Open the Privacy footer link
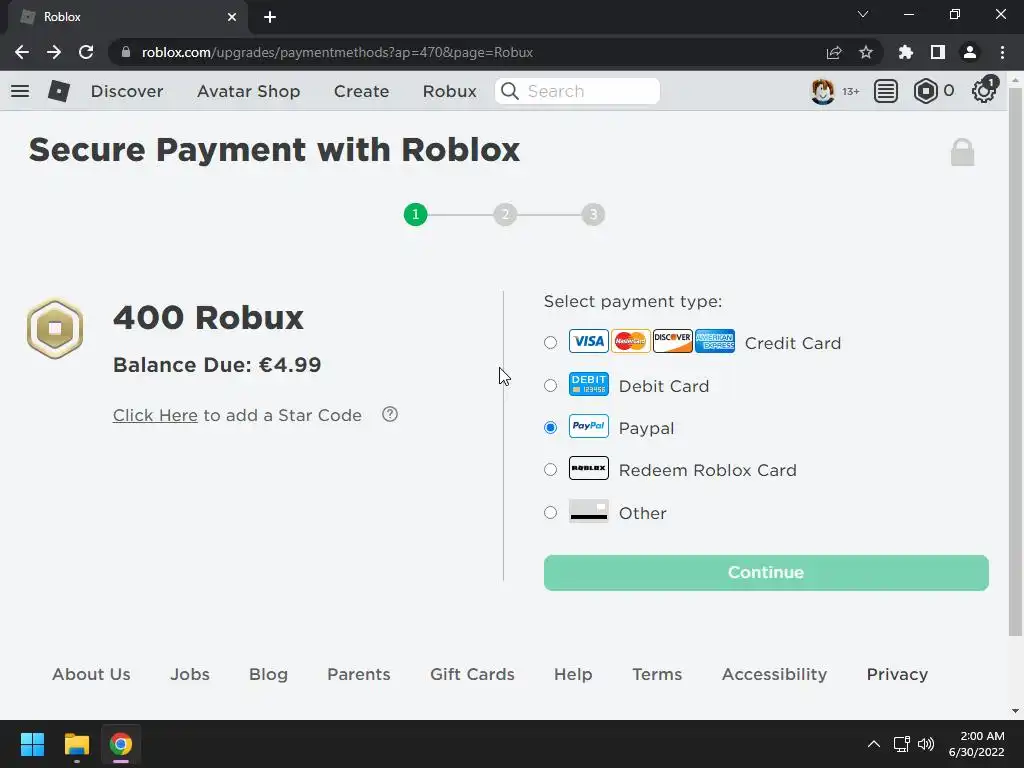The height and width of the screenshot is (768, 1024). point(897,674)
